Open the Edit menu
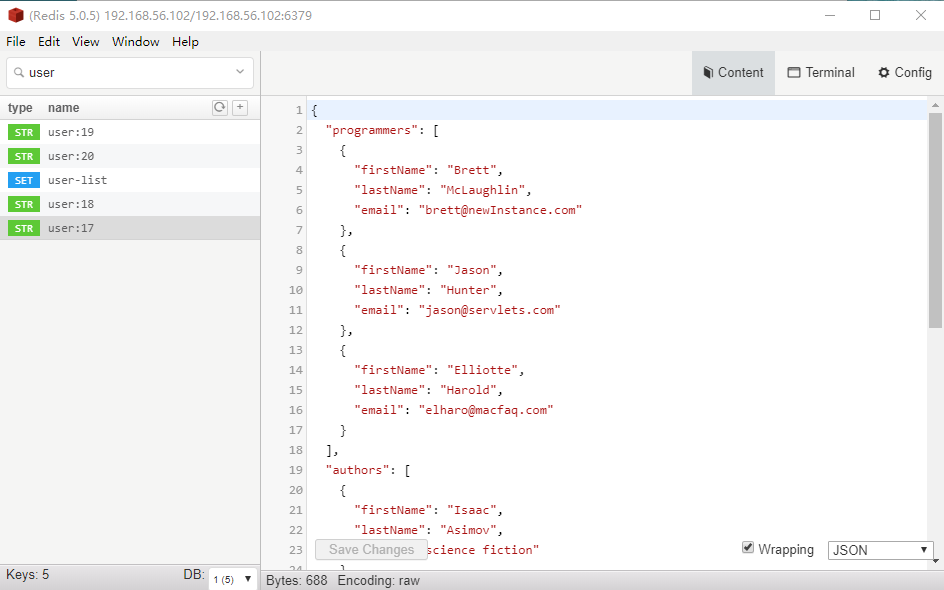Screen dimensions: 944x590 tap(49, 42)
